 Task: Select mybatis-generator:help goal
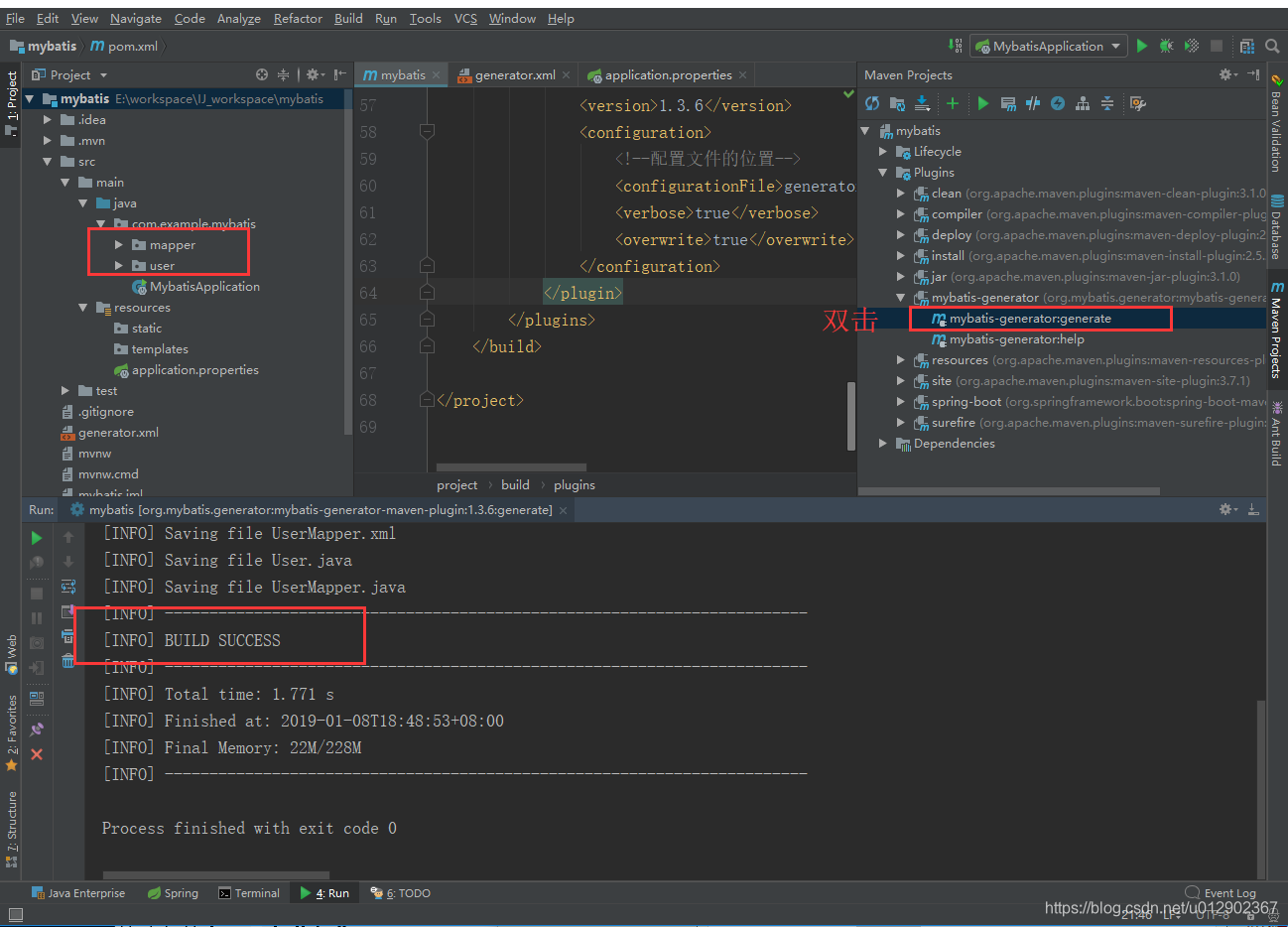tap(1016, 339)
